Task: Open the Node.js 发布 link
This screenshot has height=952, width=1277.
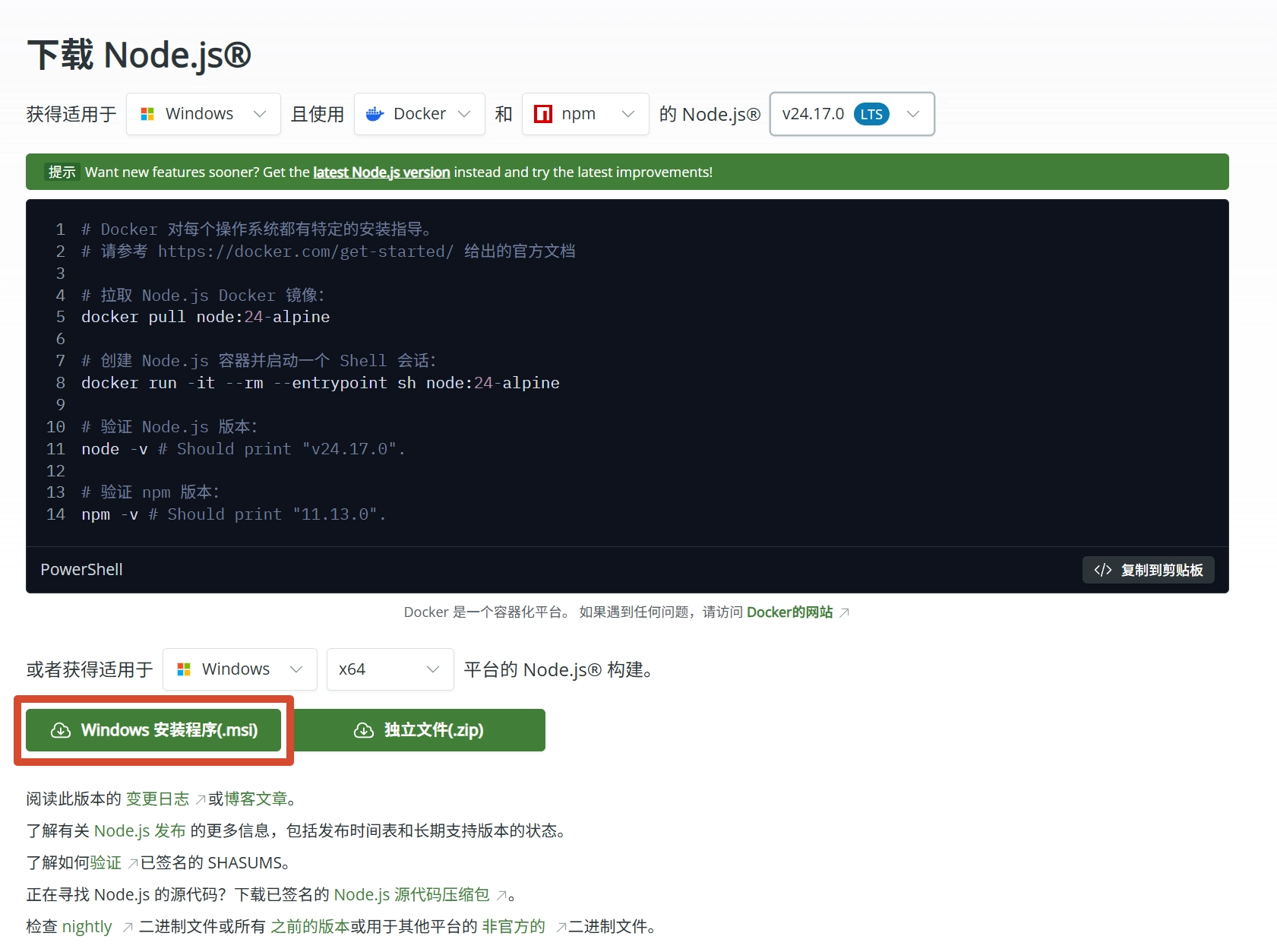Action: pos(140,831)
